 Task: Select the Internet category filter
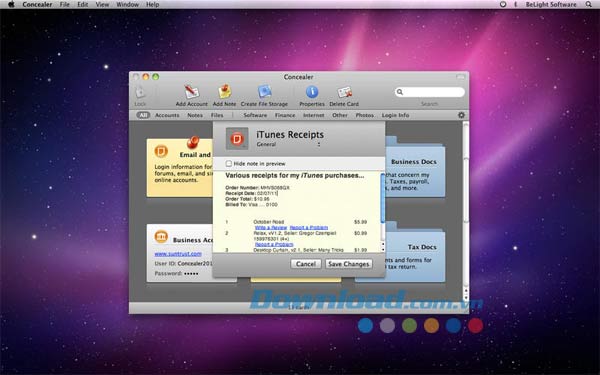point(313,115)
